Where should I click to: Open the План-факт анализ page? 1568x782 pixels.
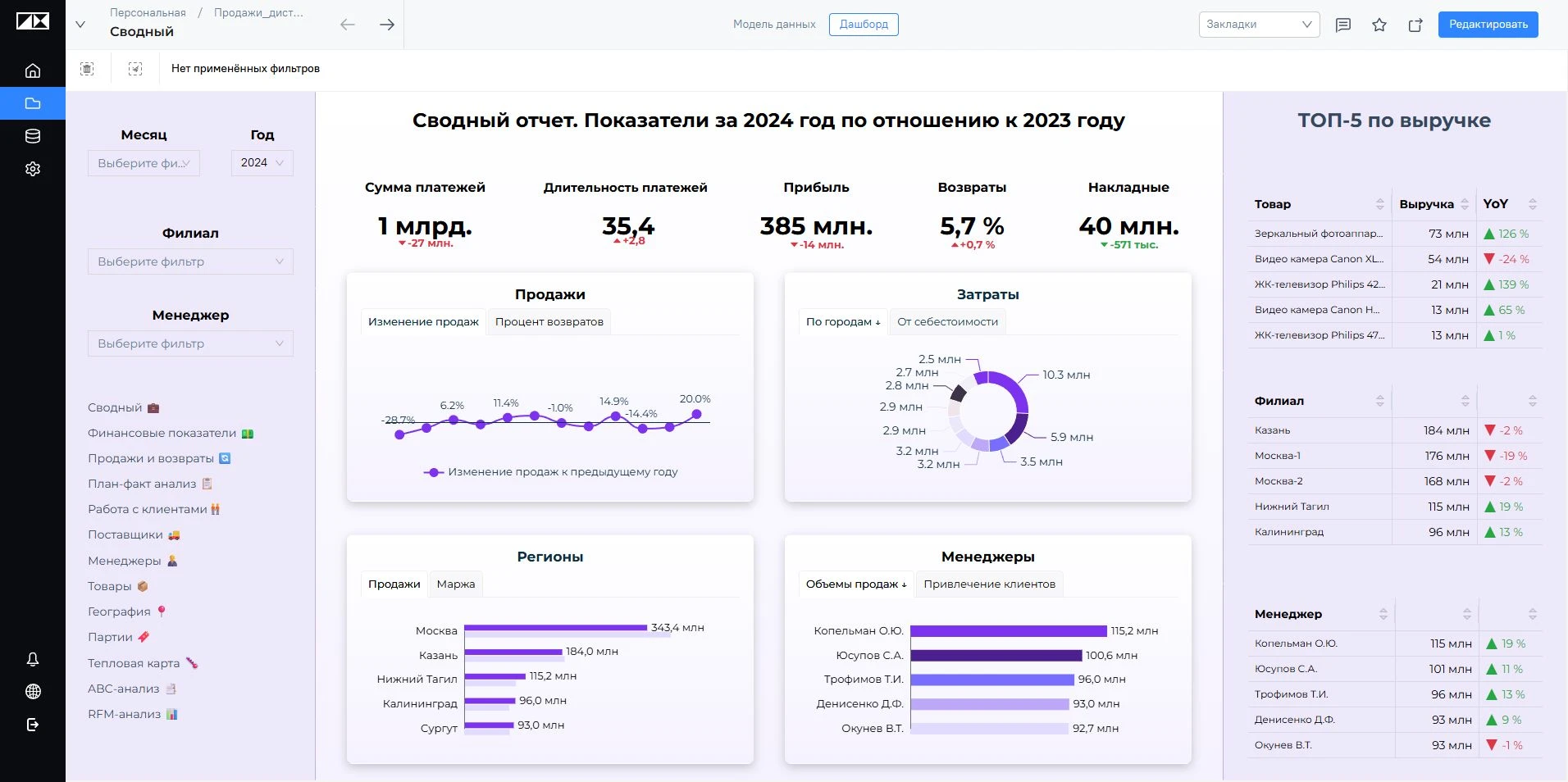150,484
